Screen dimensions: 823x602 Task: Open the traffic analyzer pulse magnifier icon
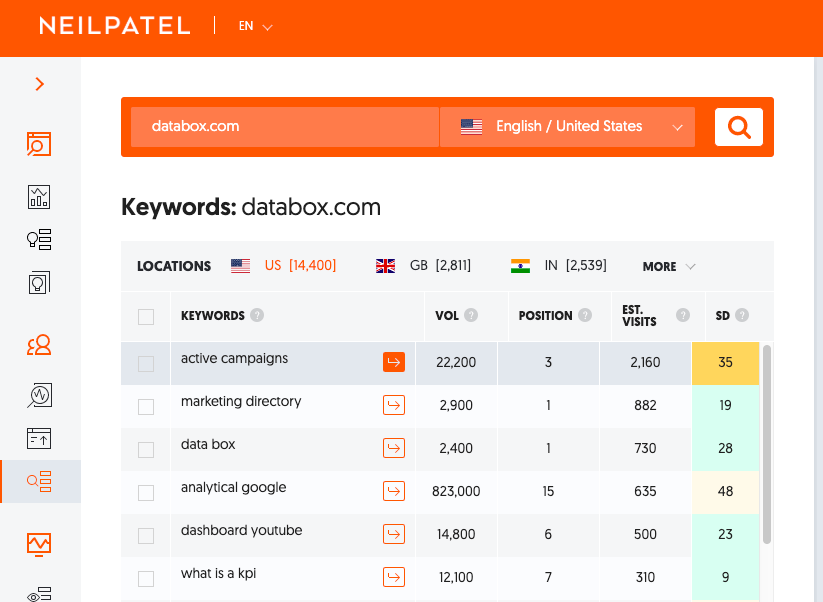39,395
